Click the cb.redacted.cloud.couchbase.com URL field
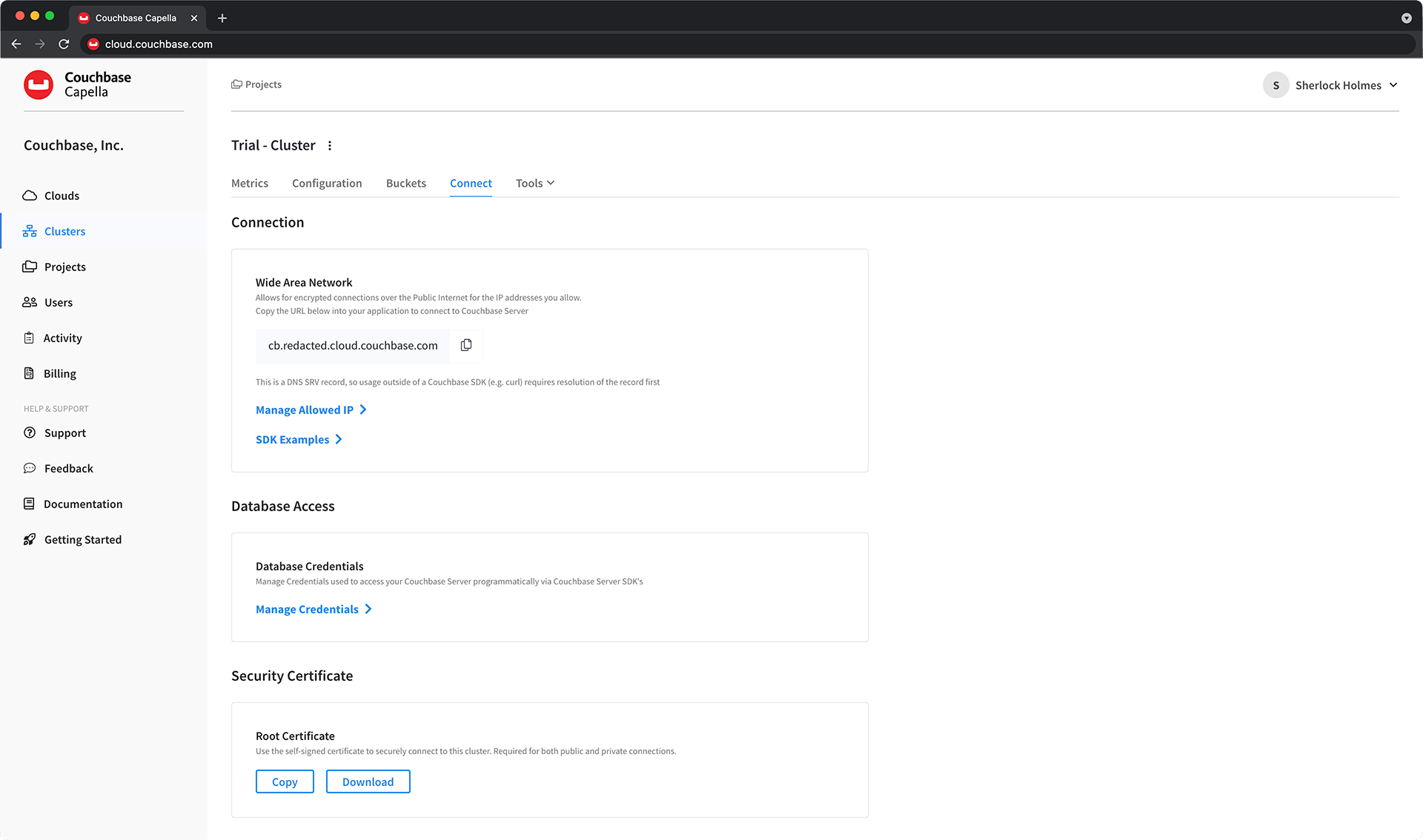This screenshot has width=1423, height=840. pyautogui.click(x=353, y=345)
